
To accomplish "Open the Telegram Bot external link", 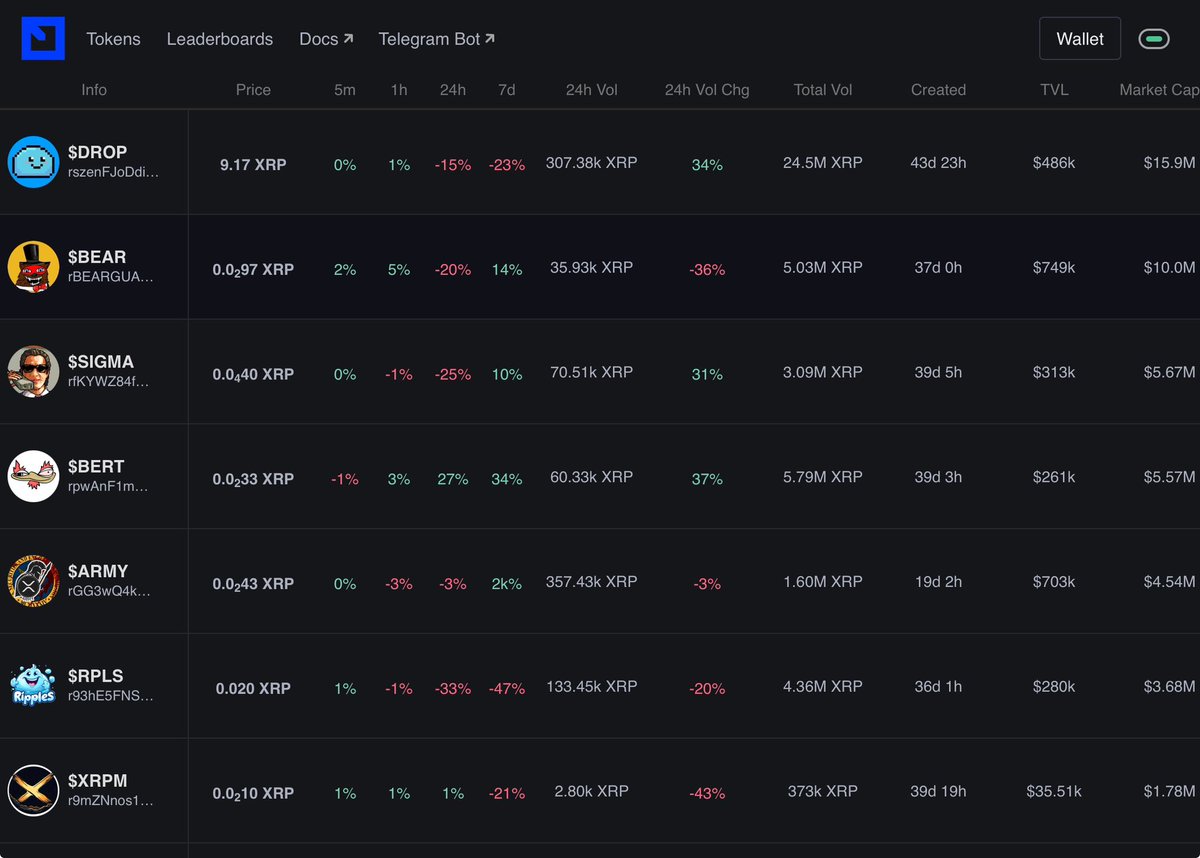I will [436, 39].
